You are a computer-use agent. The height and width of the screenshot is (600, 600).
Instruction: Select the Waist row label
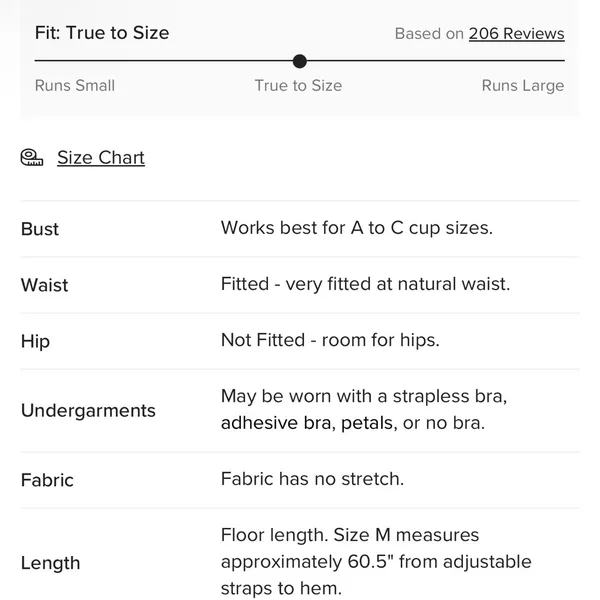44,285
